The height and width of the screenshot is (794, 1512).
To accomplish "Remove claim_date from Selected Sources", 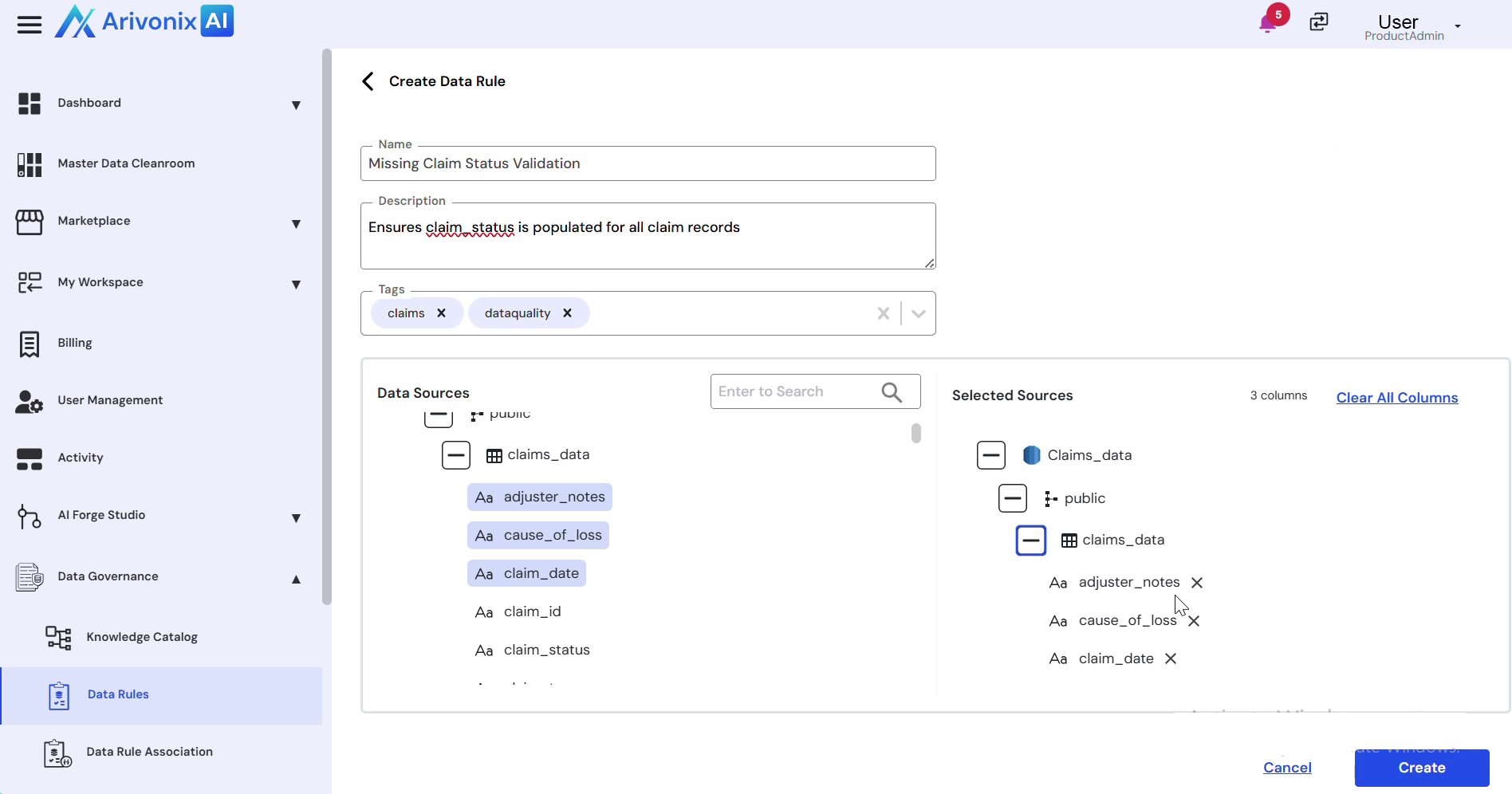I will [1171, 658].
